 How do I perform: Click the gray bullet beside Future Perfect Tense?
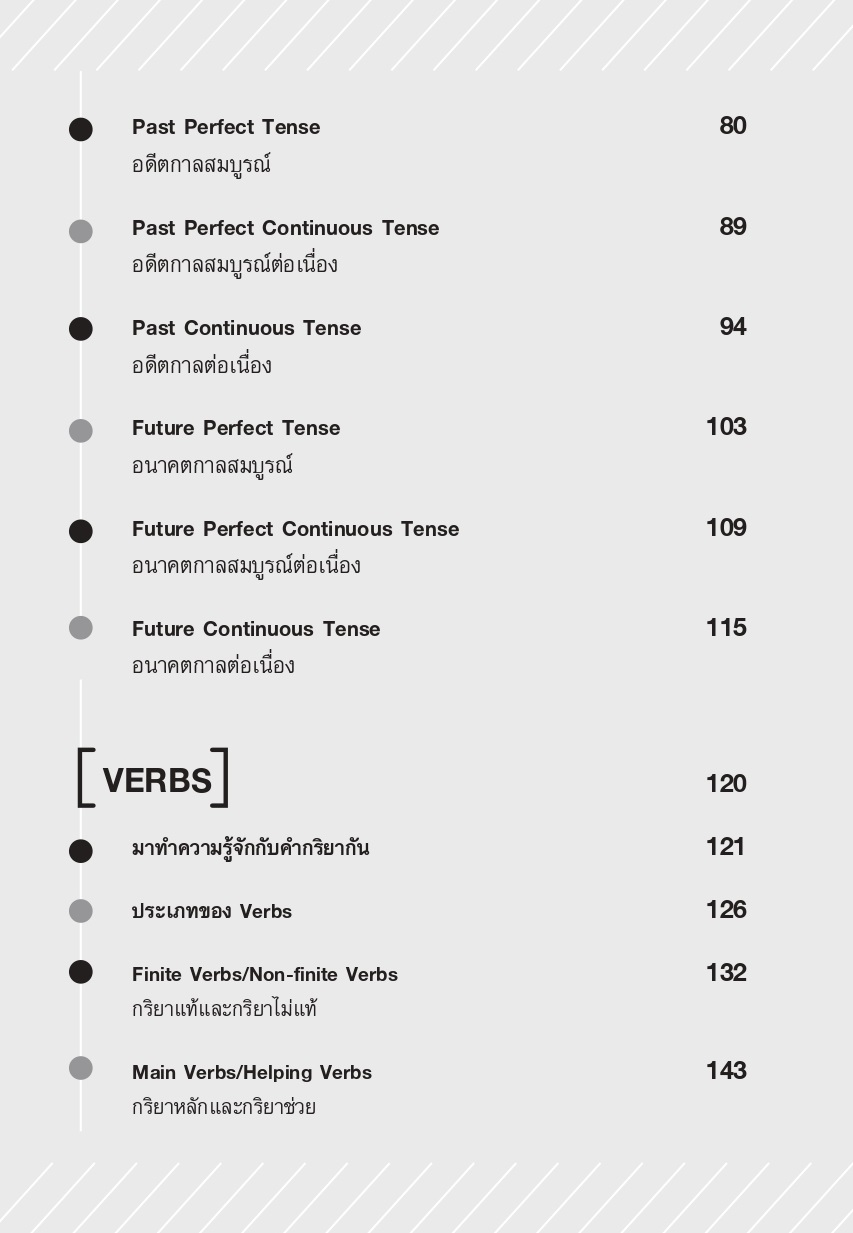[x=81, y=430]
